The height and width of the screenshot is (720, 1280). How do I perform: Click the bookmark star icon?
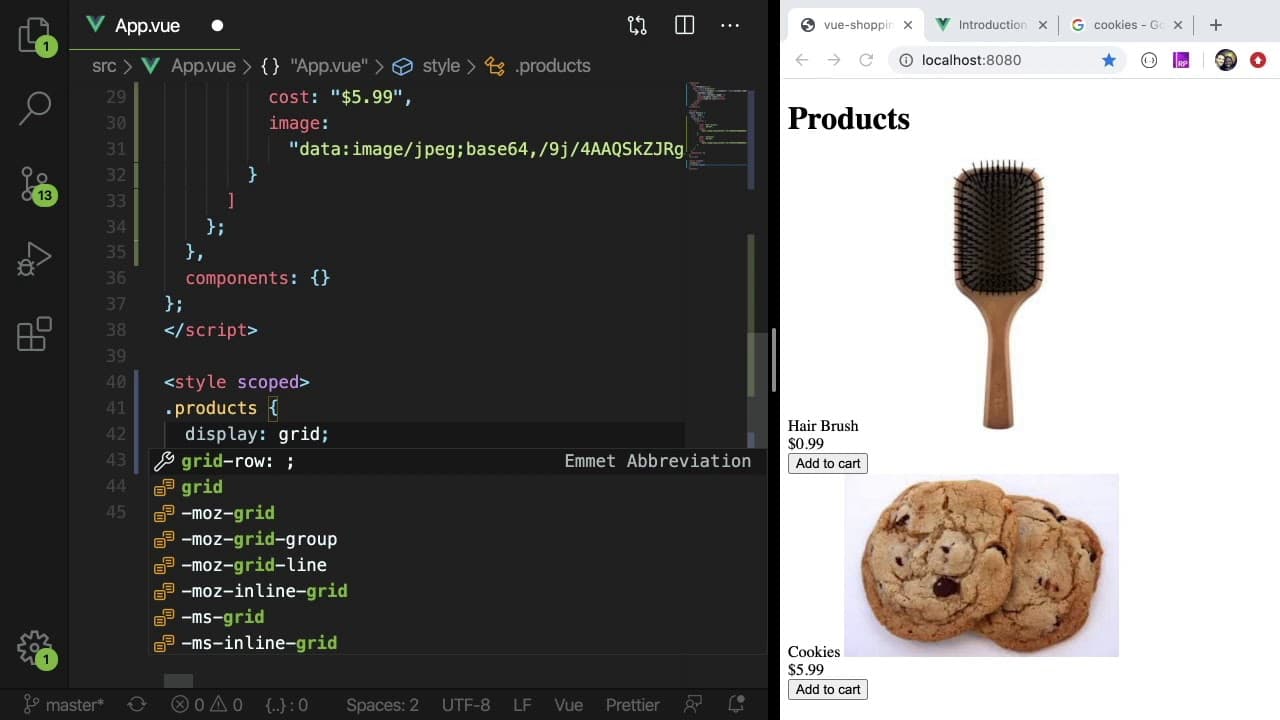1109,60
